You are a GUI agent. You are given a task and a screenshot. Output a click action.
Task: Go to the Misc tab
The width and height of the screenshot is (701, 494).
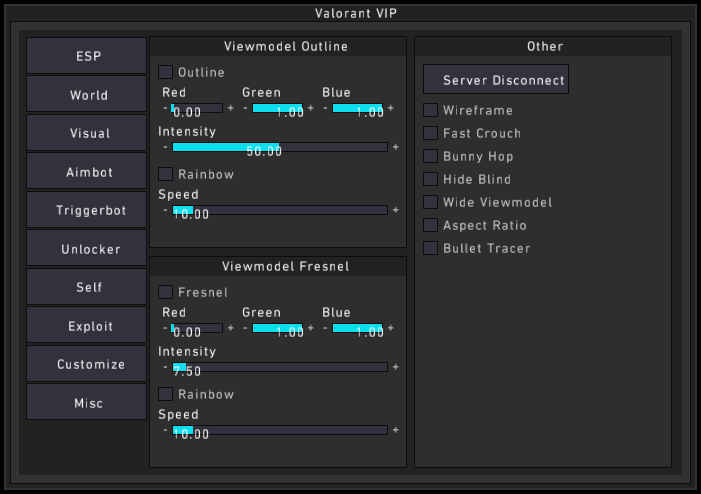point(87,403)
